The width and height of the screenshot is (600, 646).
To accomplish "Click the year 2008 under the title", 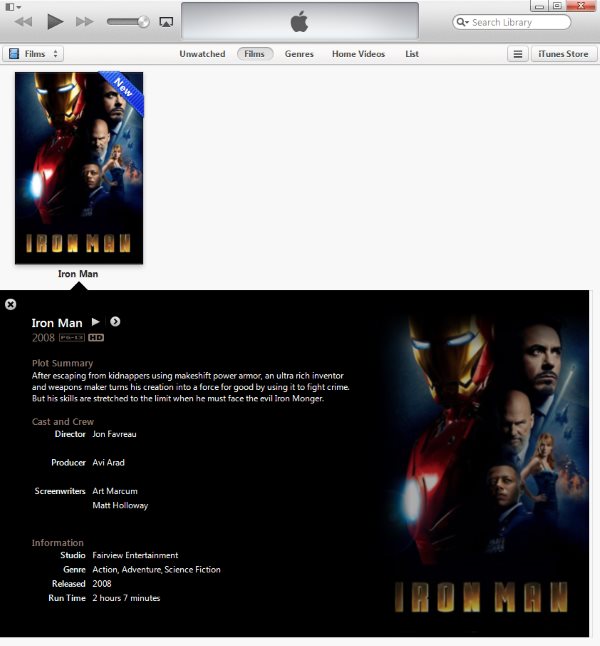I will pos(43,338).
